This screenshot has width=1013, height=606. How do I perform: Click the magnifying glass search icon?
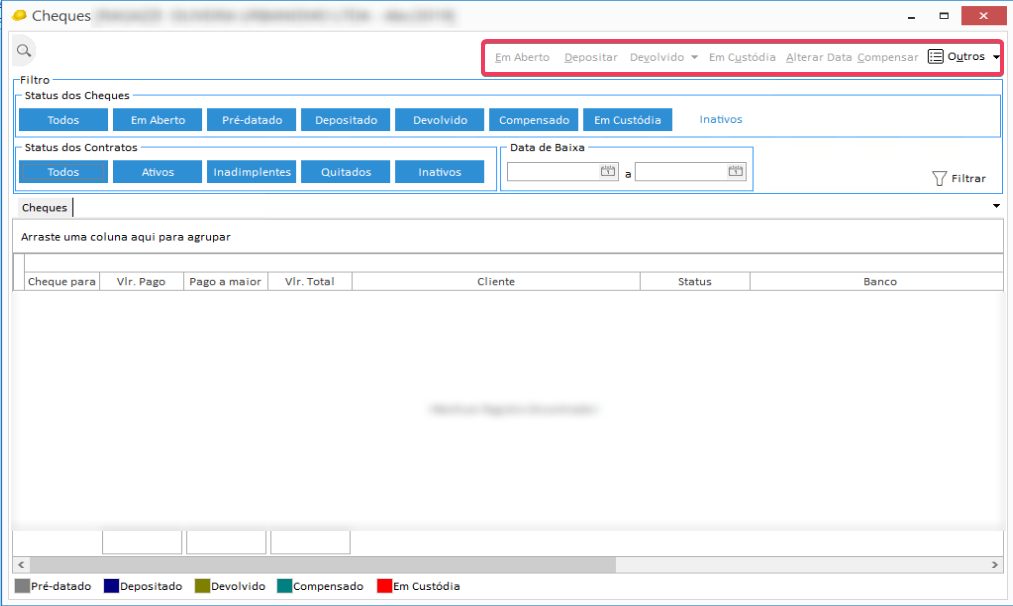pos(23,50)
